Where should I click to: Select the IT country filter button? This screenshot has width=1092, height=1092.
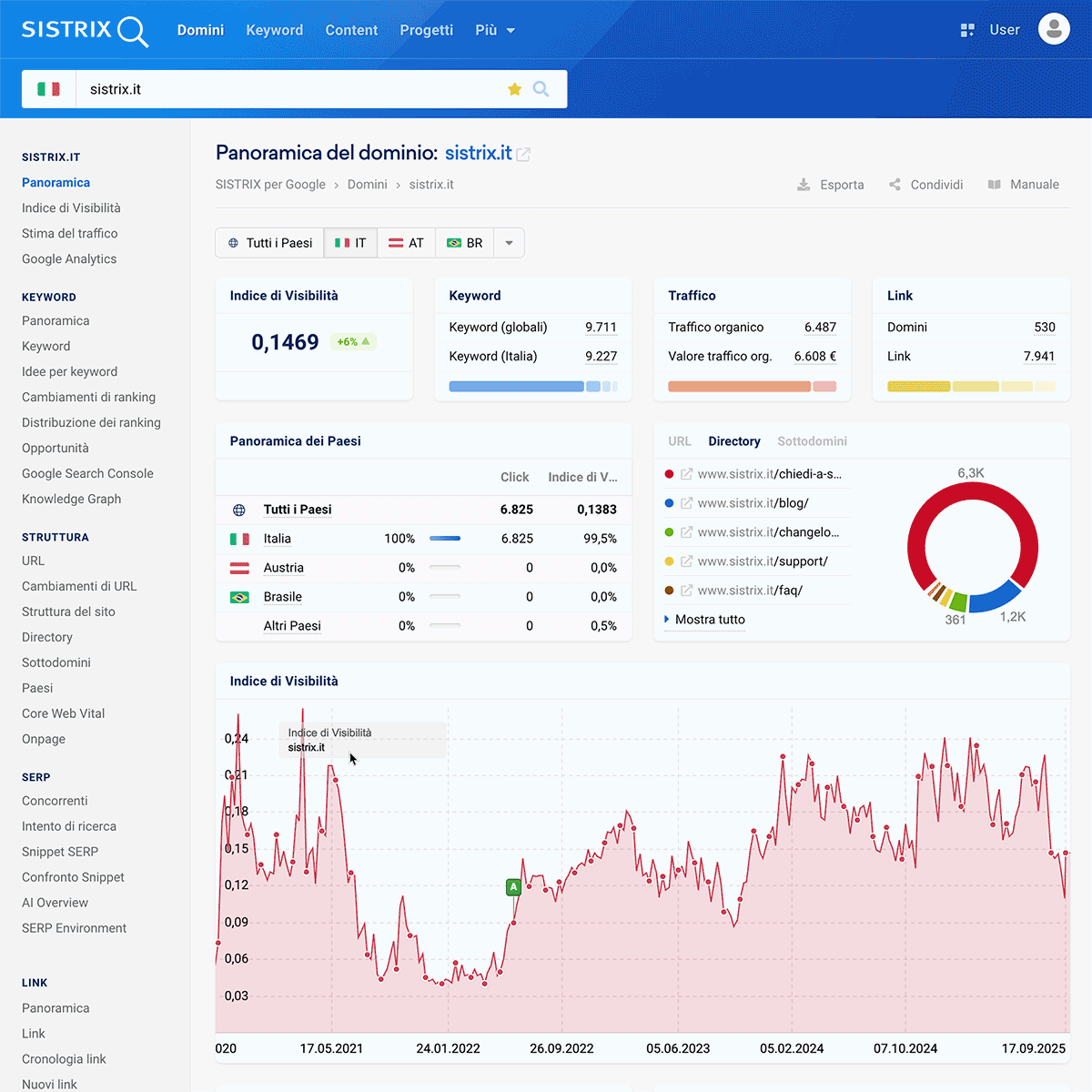pos(350,243)
